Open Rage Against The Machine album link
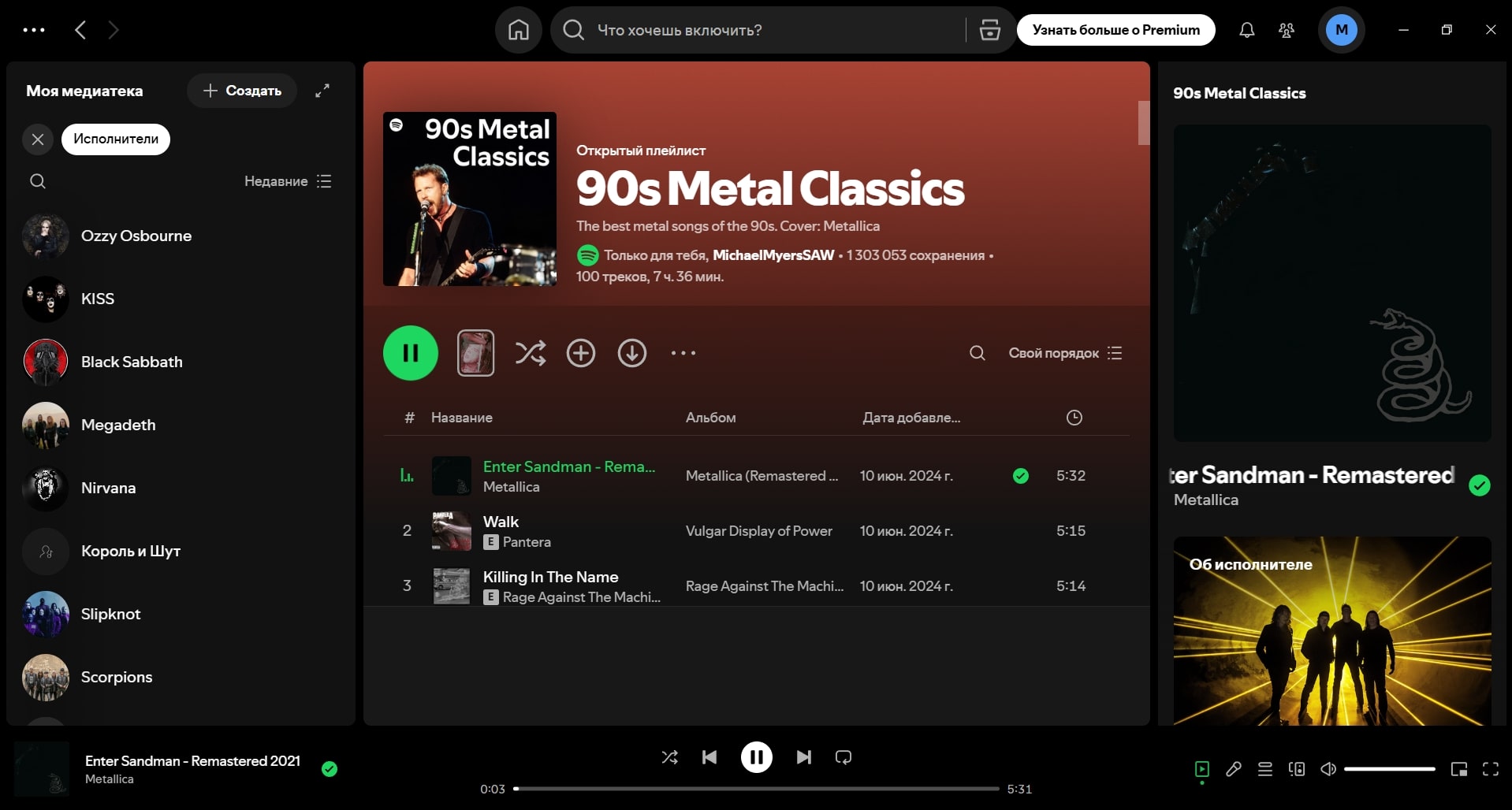1512x810 pixels. [x=764, y=586]
